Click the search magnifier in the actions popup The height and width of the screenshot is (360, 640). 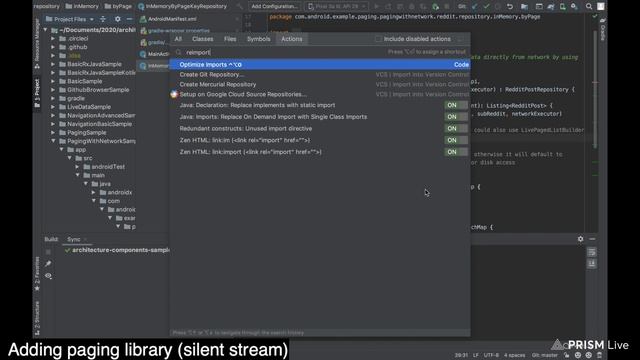click(178, 52)
